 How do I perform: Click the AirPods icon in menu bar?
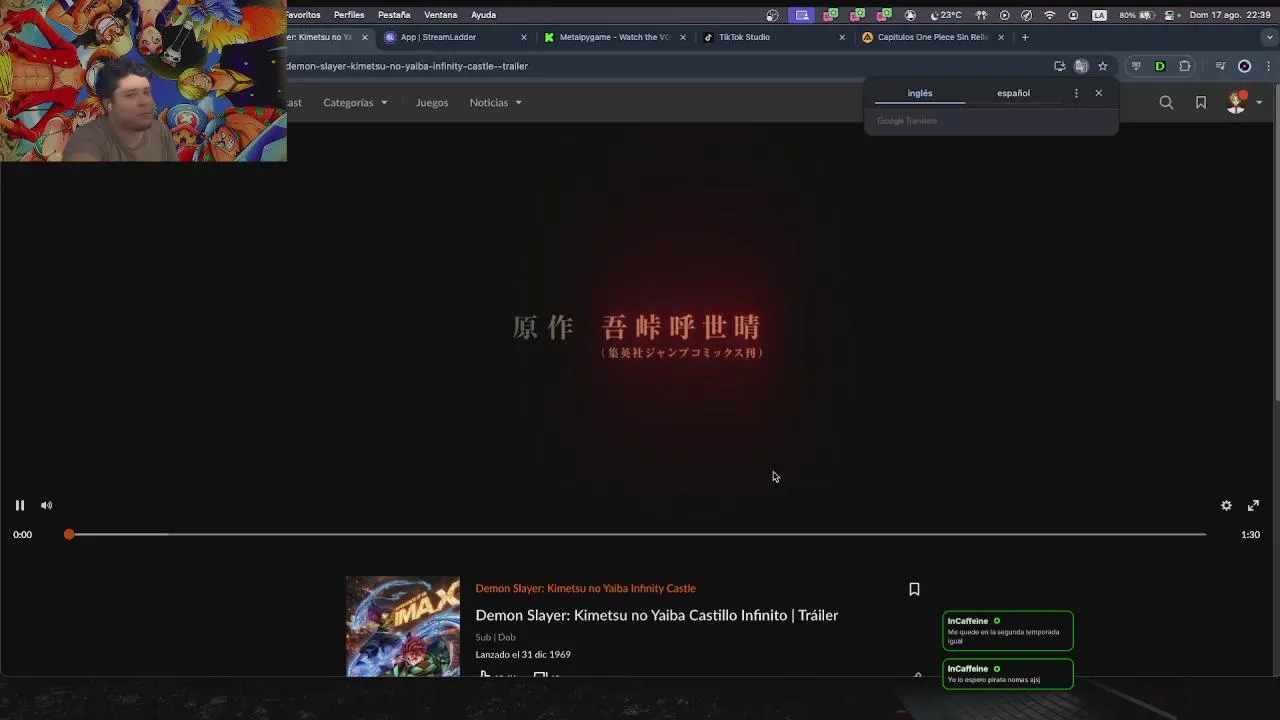pos(981,15)
